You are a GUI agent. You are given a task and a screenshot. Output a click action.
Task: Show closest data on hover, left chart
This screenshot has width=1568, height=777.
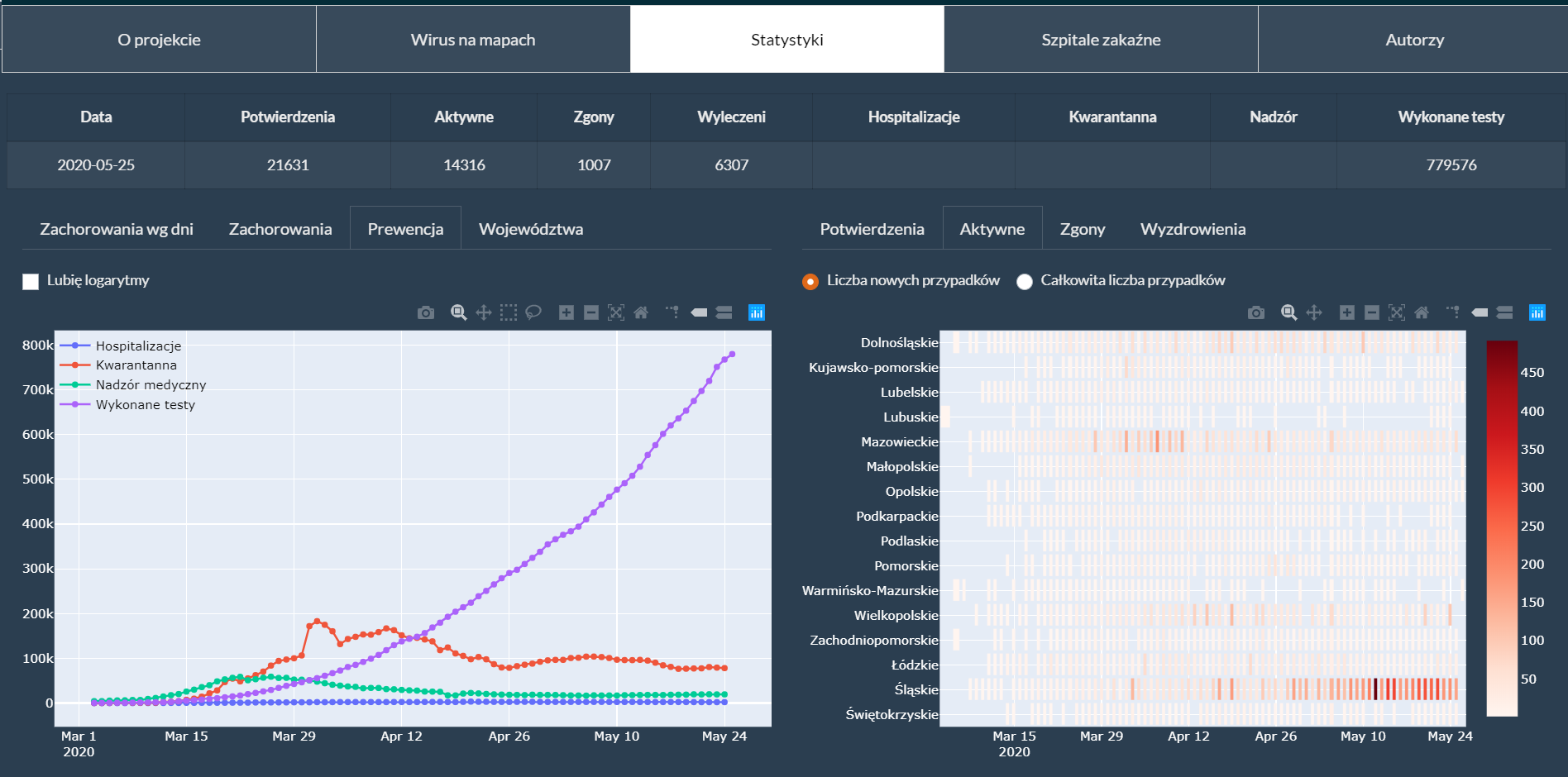click(x=699, y=312)
